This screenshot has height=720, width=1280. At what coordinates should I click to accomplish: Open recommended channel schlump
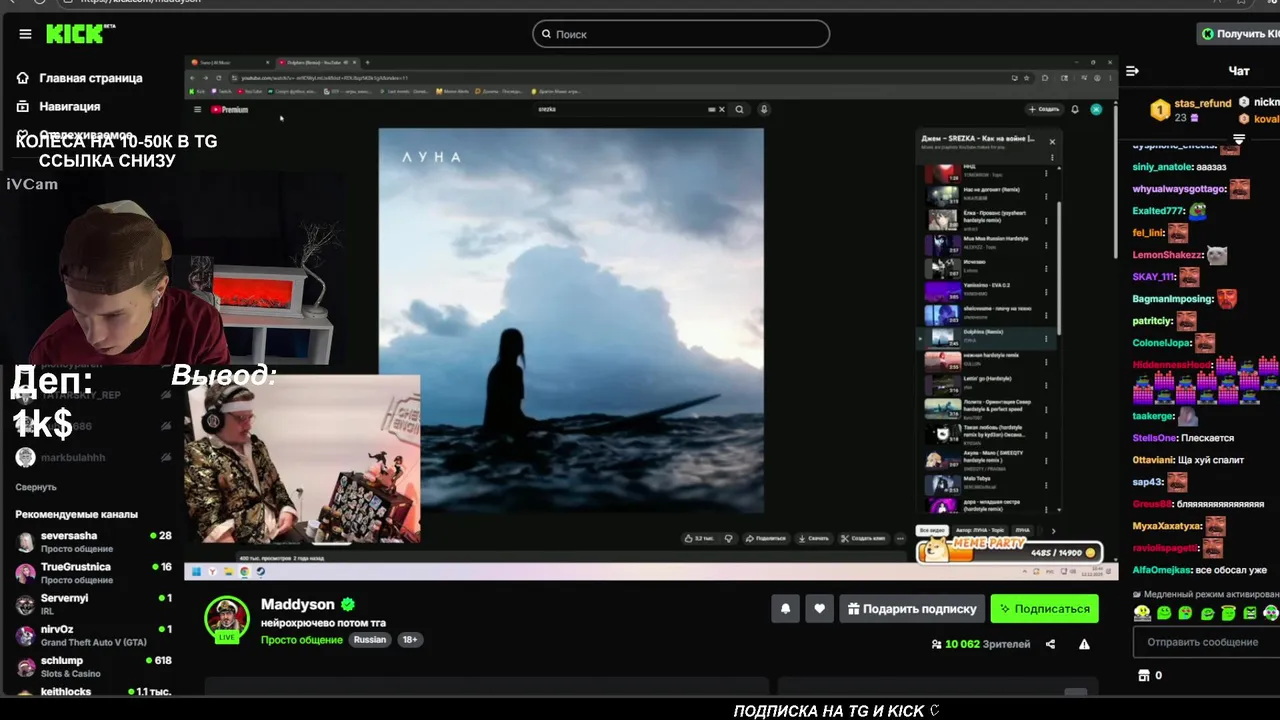tap(92, 666)
